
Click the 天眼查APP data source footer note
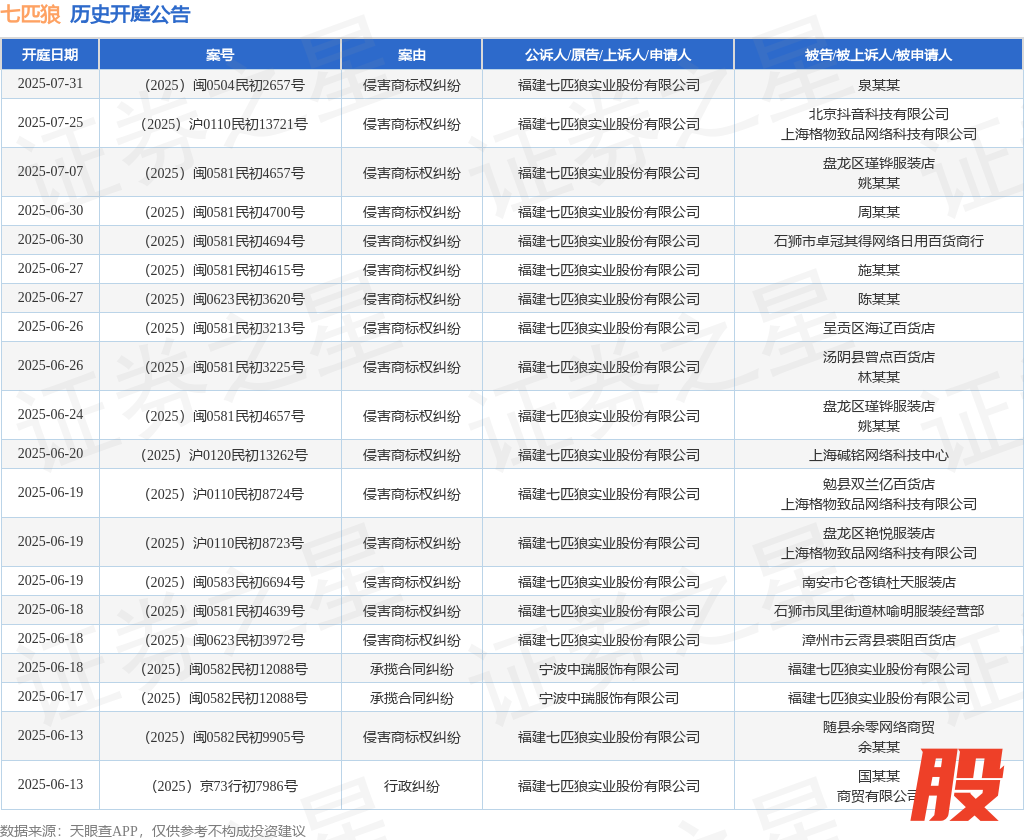click(152, 830)
